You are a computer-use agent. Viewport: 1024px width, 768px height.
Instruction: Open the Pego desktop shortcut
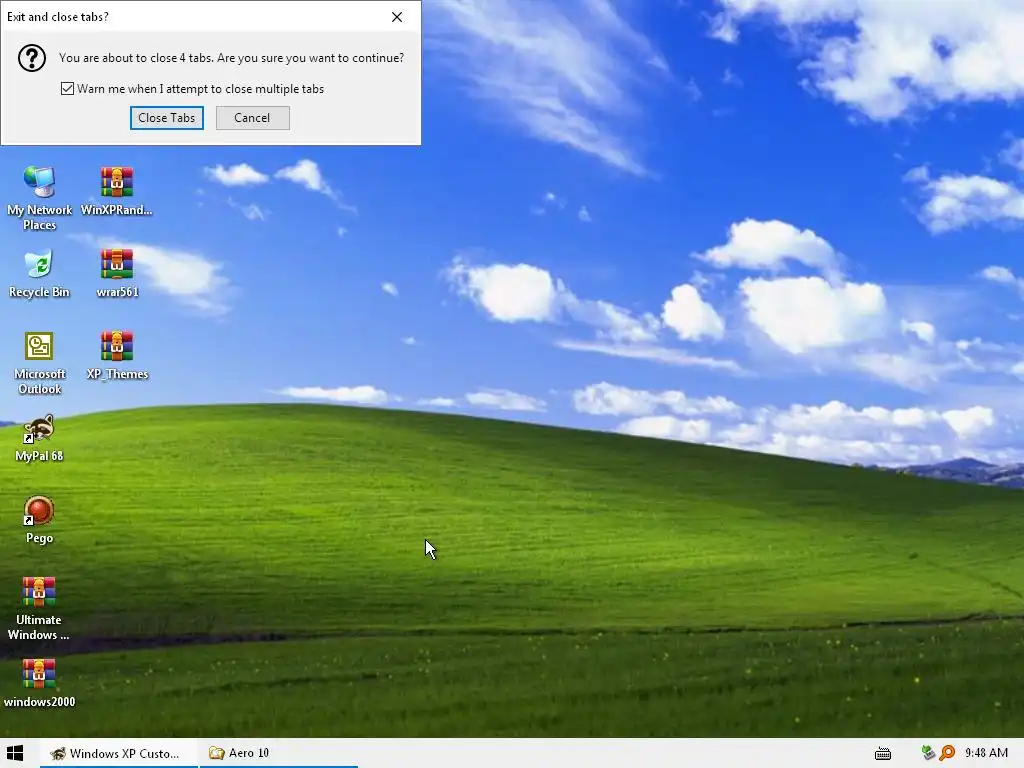[39, 519]
